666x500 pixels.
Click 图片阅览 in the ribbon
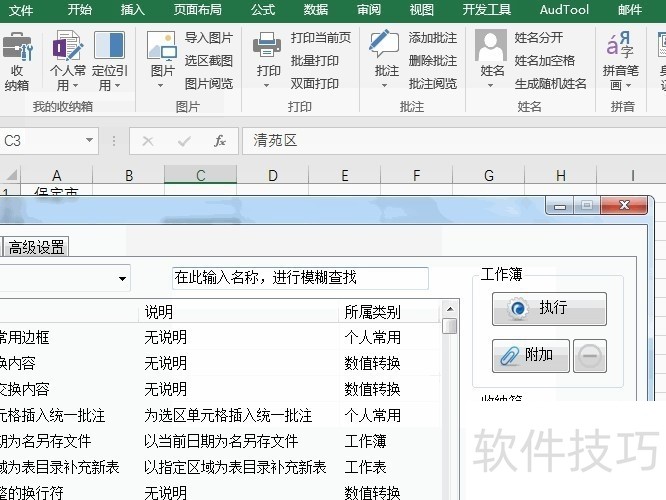tap(209, 84)
